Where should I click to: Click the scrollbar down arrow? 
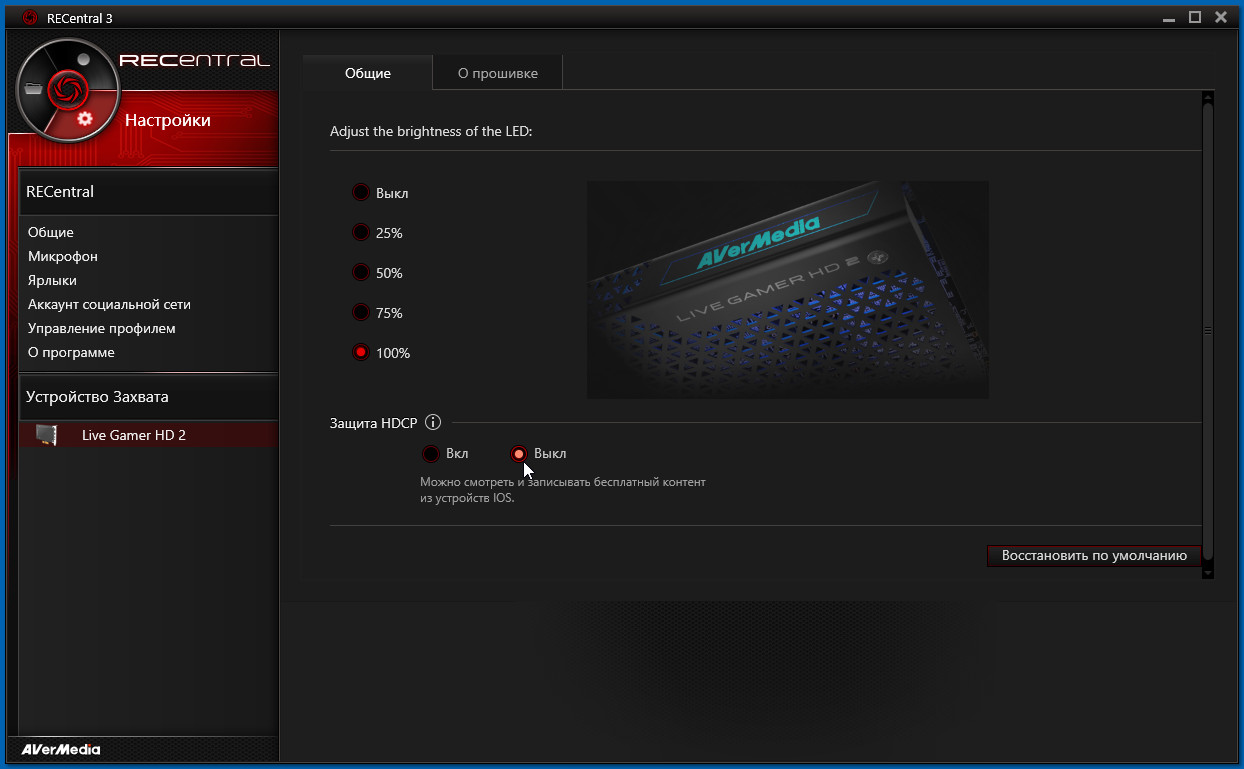(x=1208, y=572)
